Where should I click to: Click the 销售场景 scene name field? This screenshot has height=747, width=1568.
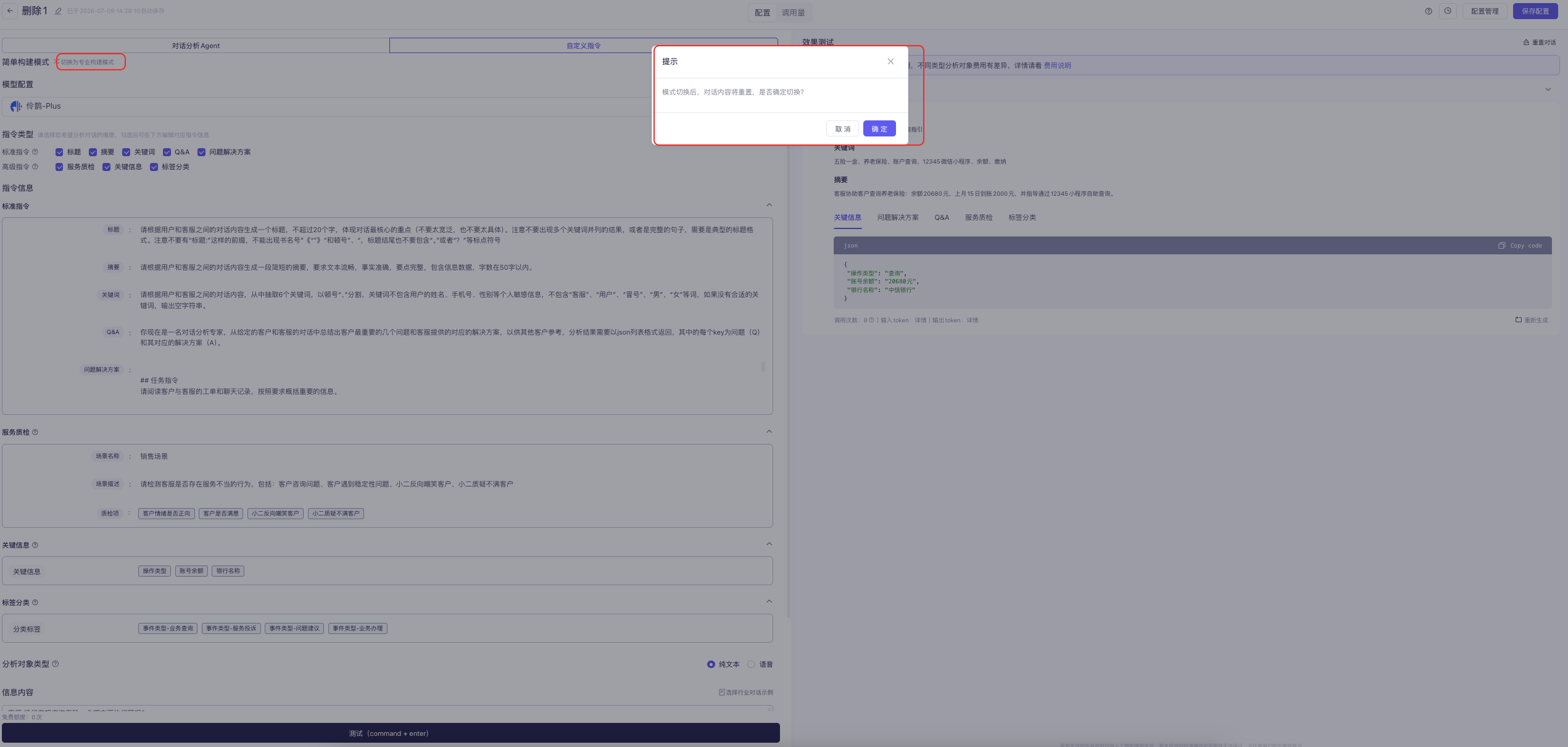[154, 456]
